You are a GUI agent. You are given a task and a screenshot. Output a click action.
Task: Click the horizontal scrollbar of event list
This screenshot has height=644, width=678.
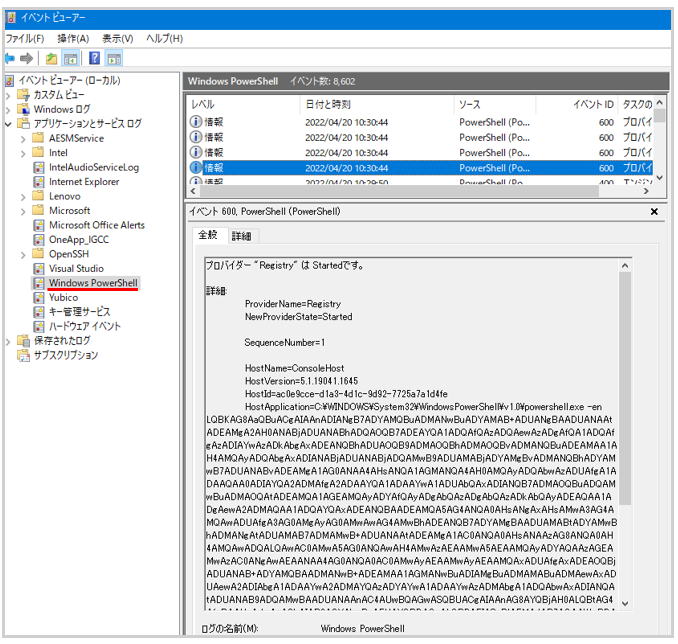coord(398,191)
